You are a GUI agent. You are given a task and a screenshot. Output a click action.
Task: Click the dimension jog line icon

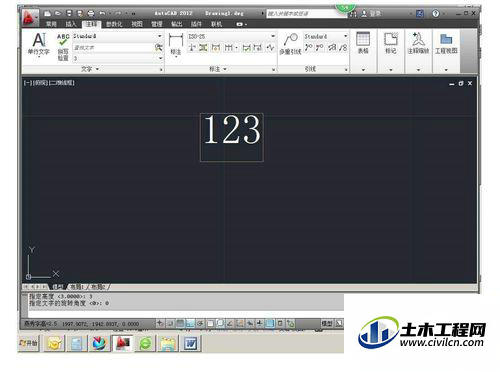coord(270,48)
